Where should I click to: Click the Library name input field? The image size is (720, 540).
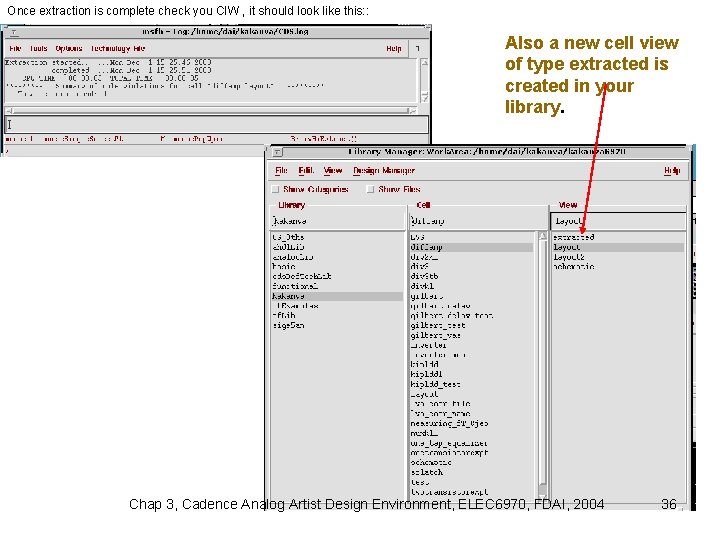point(338,221)
